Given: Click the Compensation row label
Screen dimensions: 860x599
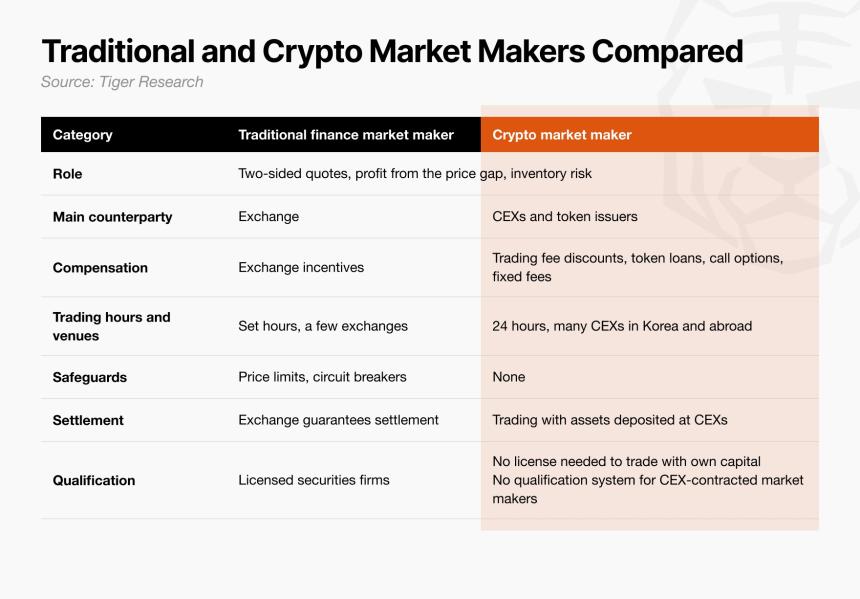Looking at the screenshot, I should coord(100,268).
